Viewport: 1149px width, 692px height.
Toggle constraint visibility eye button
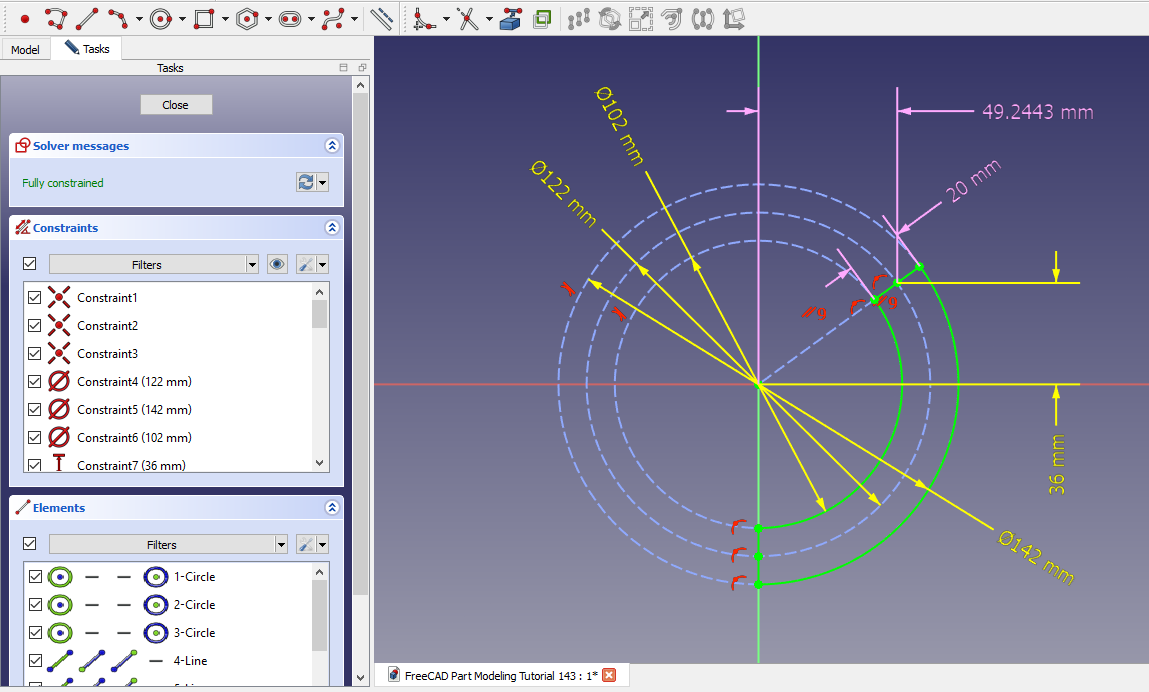(278, 264)
